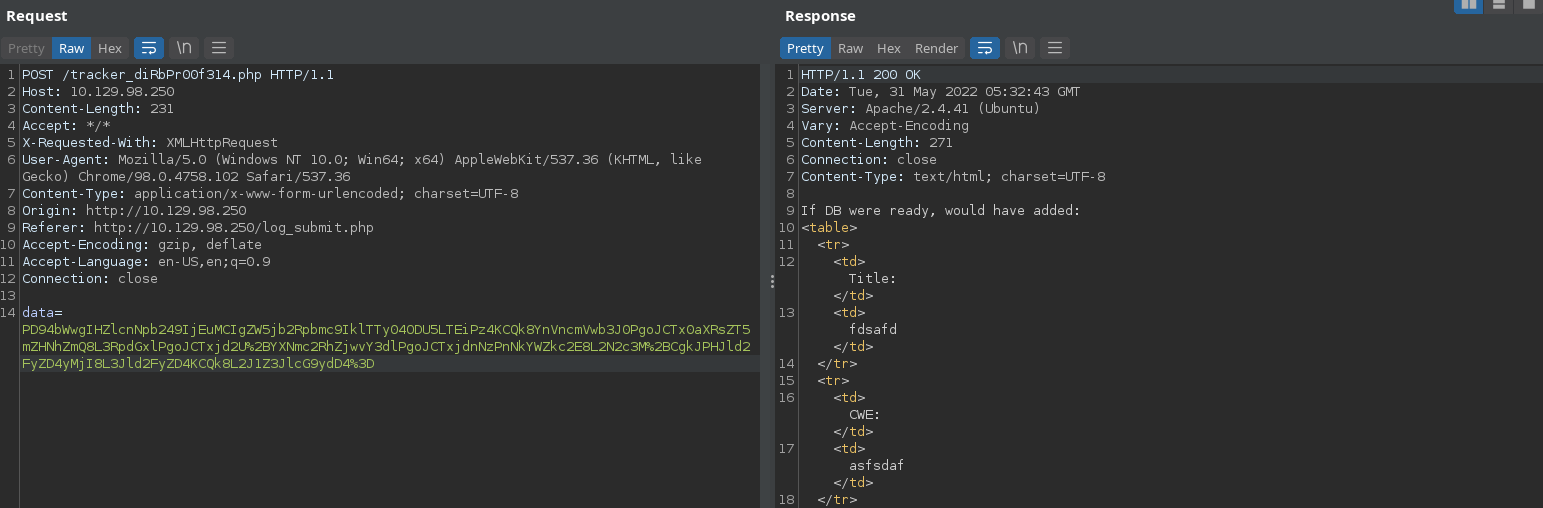Image resolution: width=1543 pixels, height=508 pixels.
Task: Open Response panel hamburger options menu
Action: pos(1055,48)
